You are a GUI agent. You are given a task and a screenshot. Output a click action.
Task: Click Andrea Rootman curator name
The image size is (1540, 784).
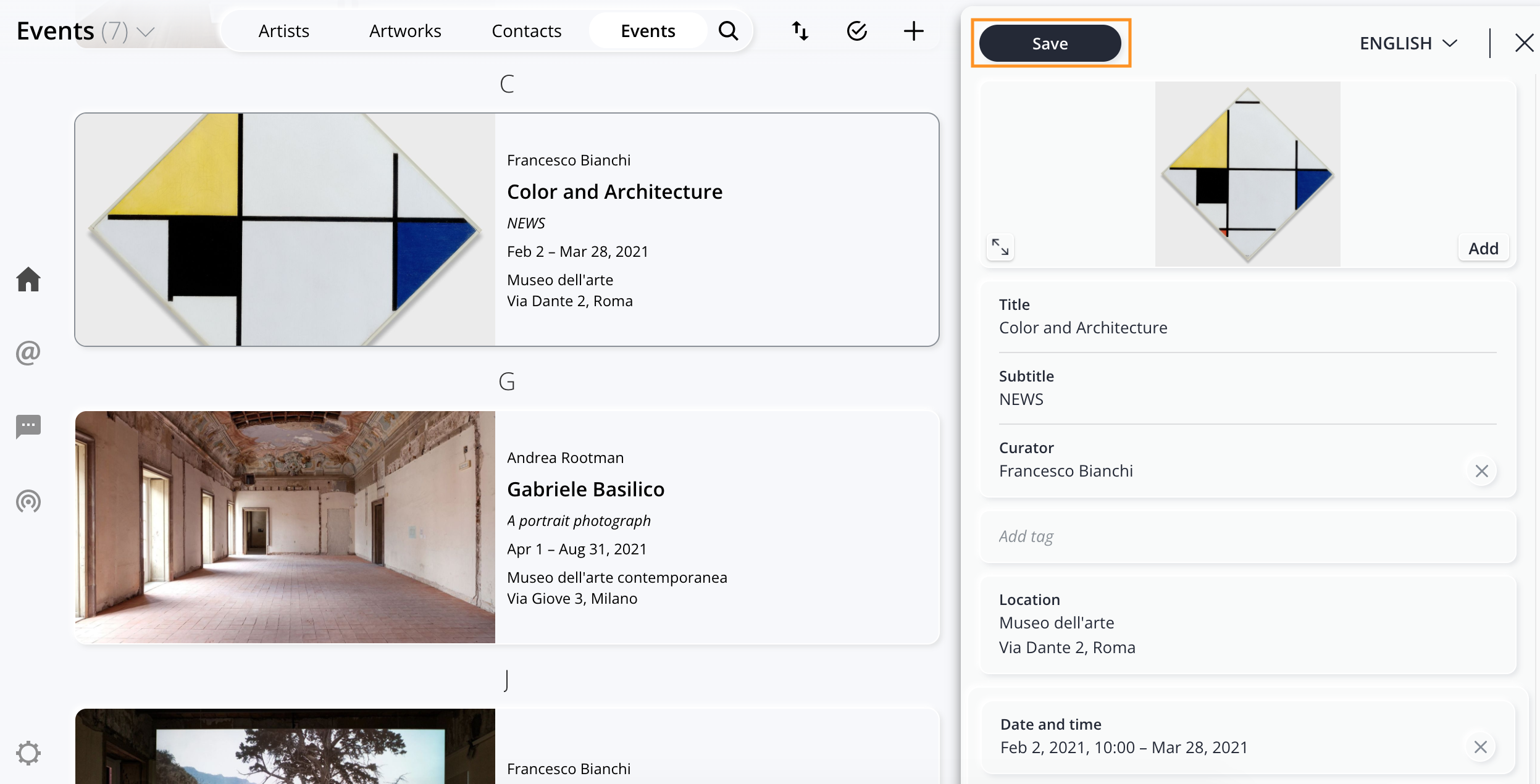tap(565, 458)
